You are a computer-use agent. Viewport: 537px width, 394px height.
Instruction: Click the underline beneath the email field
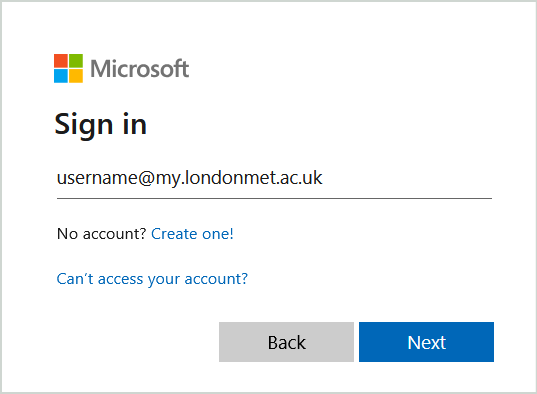[x=274, y=198]
